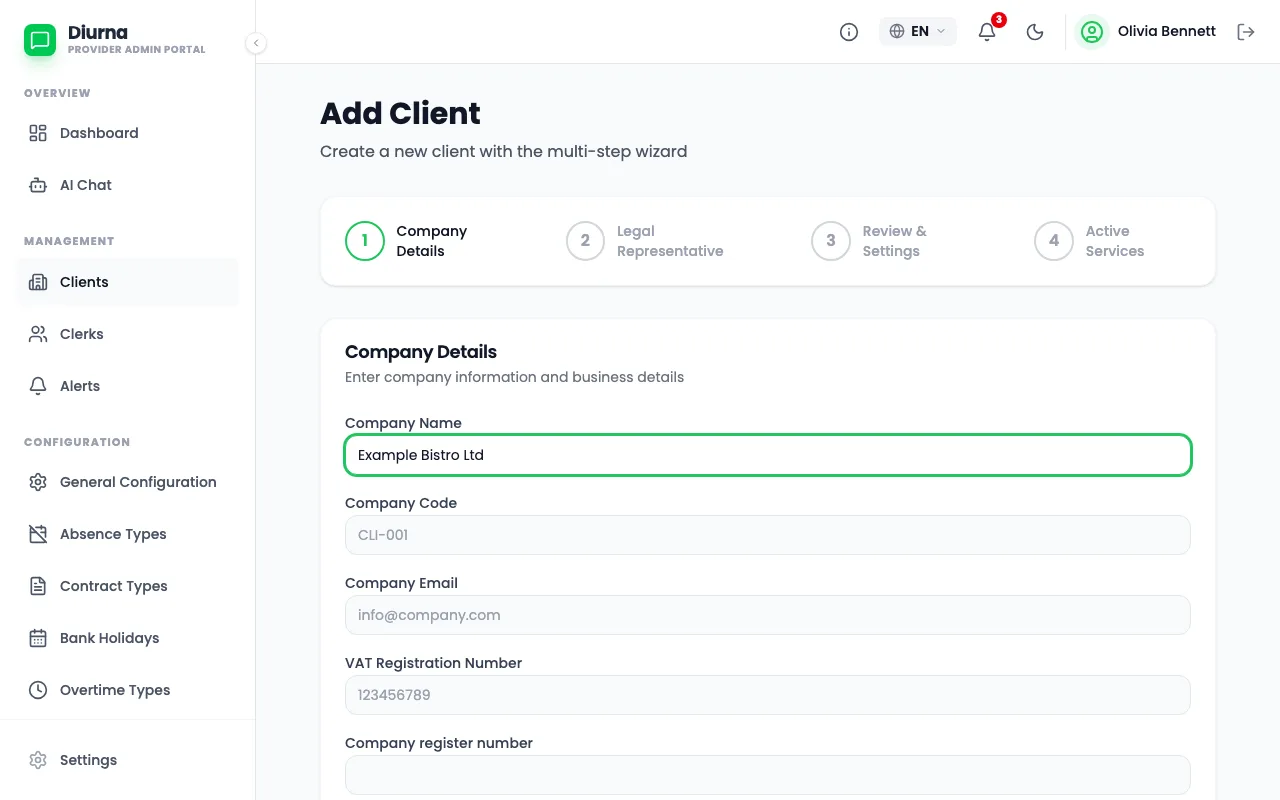This screenshot has width=1280, height=800.
Task: Click 'Create a new client' subtitle text
Action: pos(504,152)
